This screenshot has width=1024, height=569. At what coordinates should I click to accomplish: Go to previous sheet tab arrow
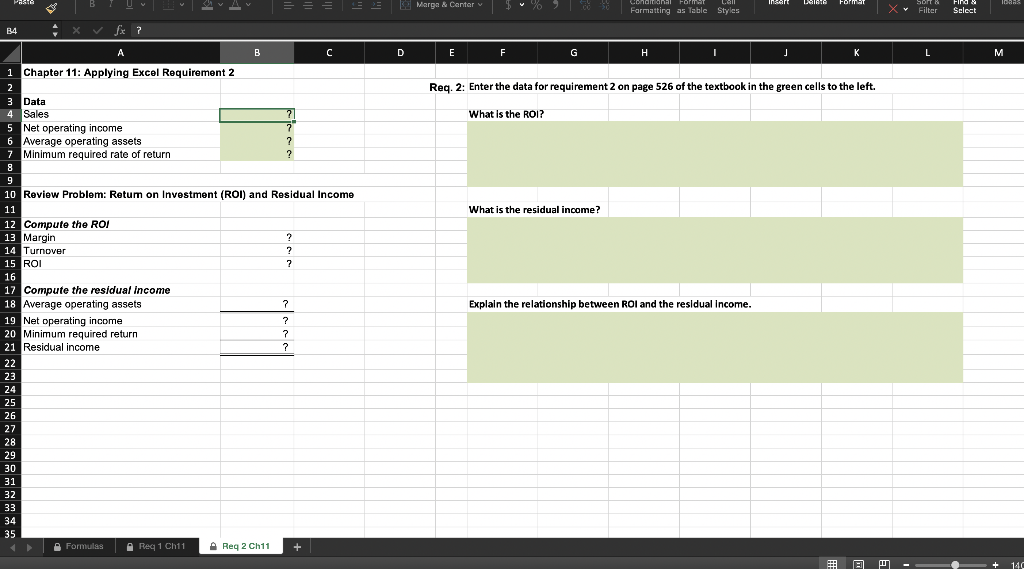12,547
